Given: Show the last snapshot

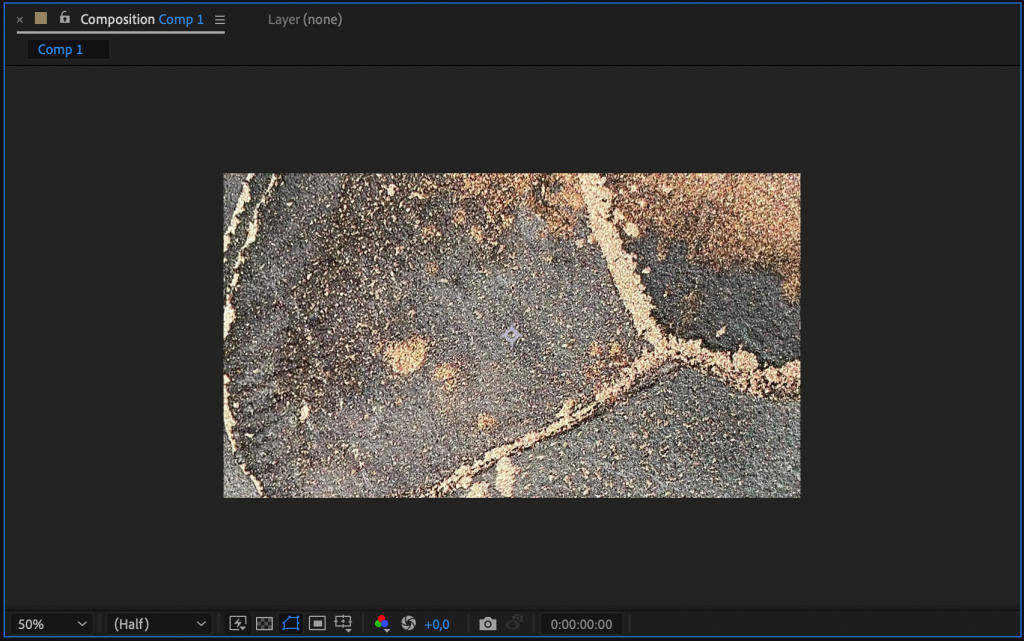Looking at the screenshot, I should (512, 623).
